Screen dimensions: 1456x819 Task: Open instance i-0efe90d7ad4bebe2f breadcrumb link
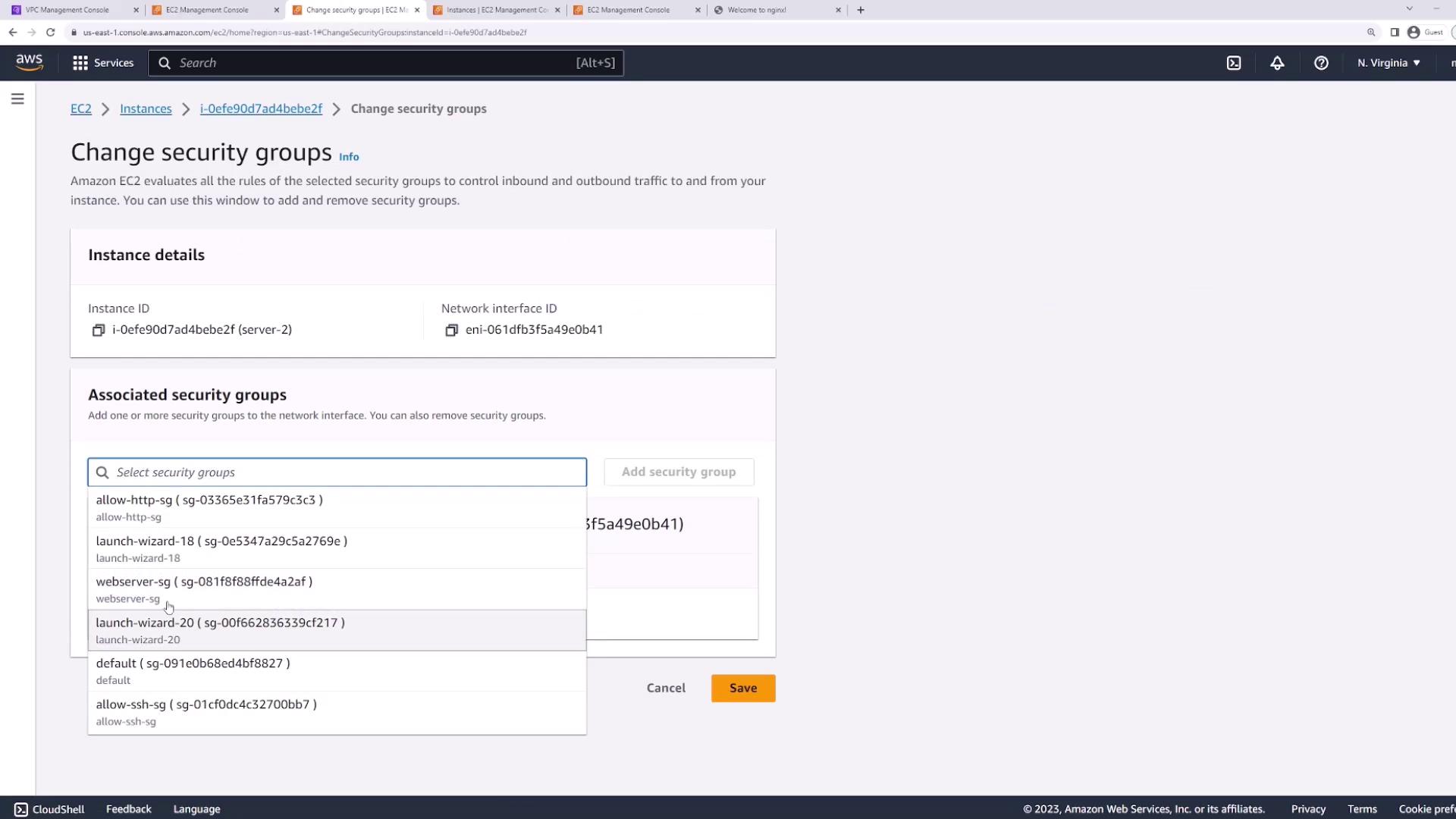click(261, 108)
